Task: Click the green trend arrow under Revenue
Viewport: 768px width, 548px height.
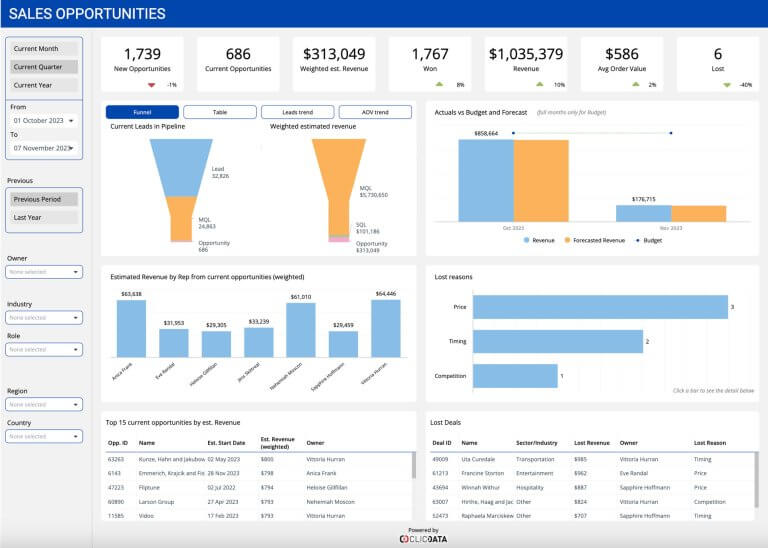Action: (x=539, y=85)
